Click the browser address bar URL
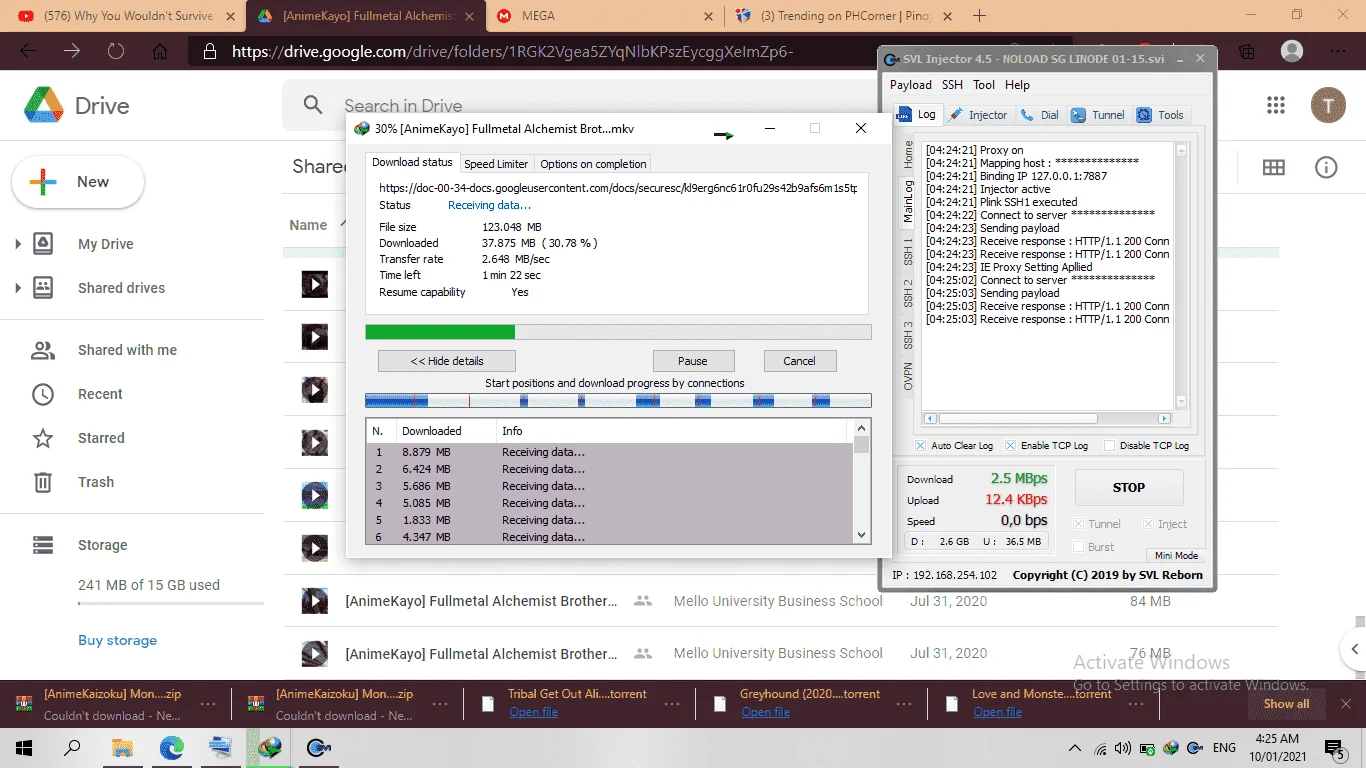This screenshot has height=768, width=1366. pos(513,51)
